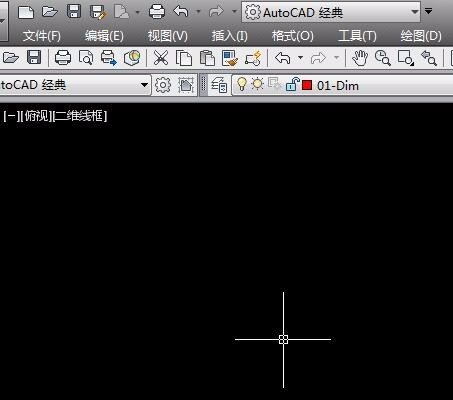Click the 俯视 view control
This screenshot has height=400, width=453.
pyautogui.click(x=37, y=116)
